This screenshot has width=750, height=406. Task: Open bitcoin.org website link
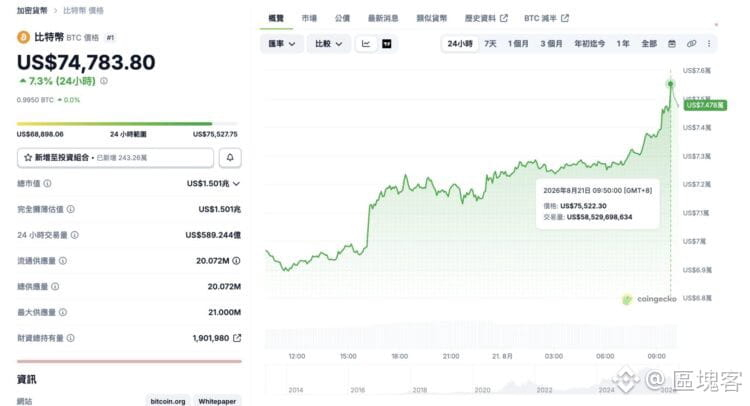[x=168, y=401]
